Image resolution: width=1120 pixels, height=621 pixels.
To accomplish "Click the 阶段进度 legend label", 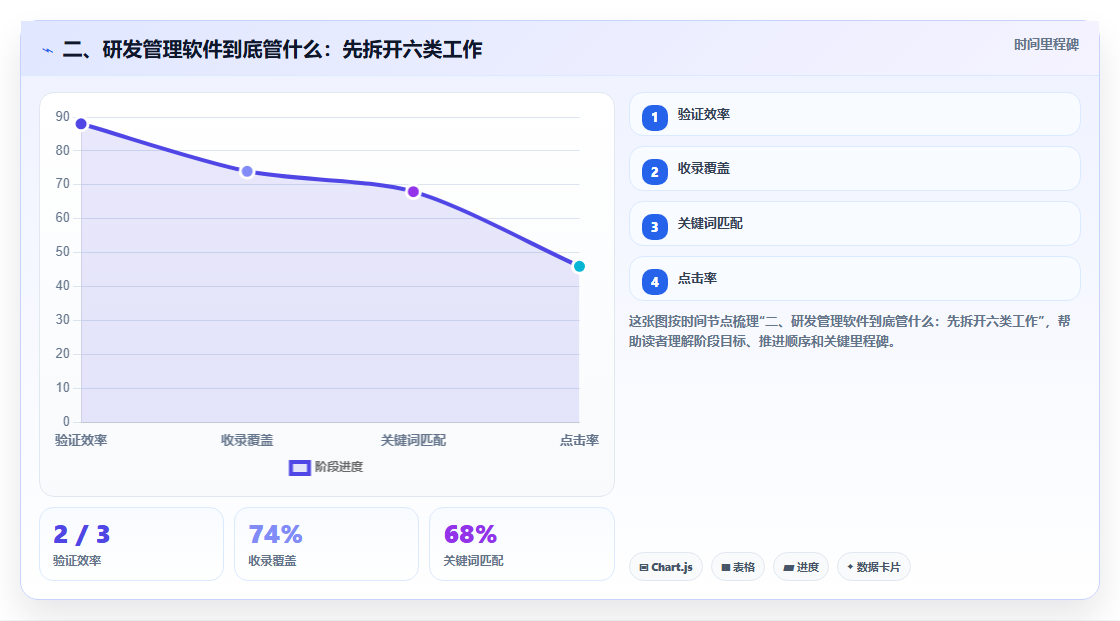I will pyautogui.click(x=339, y=467).
